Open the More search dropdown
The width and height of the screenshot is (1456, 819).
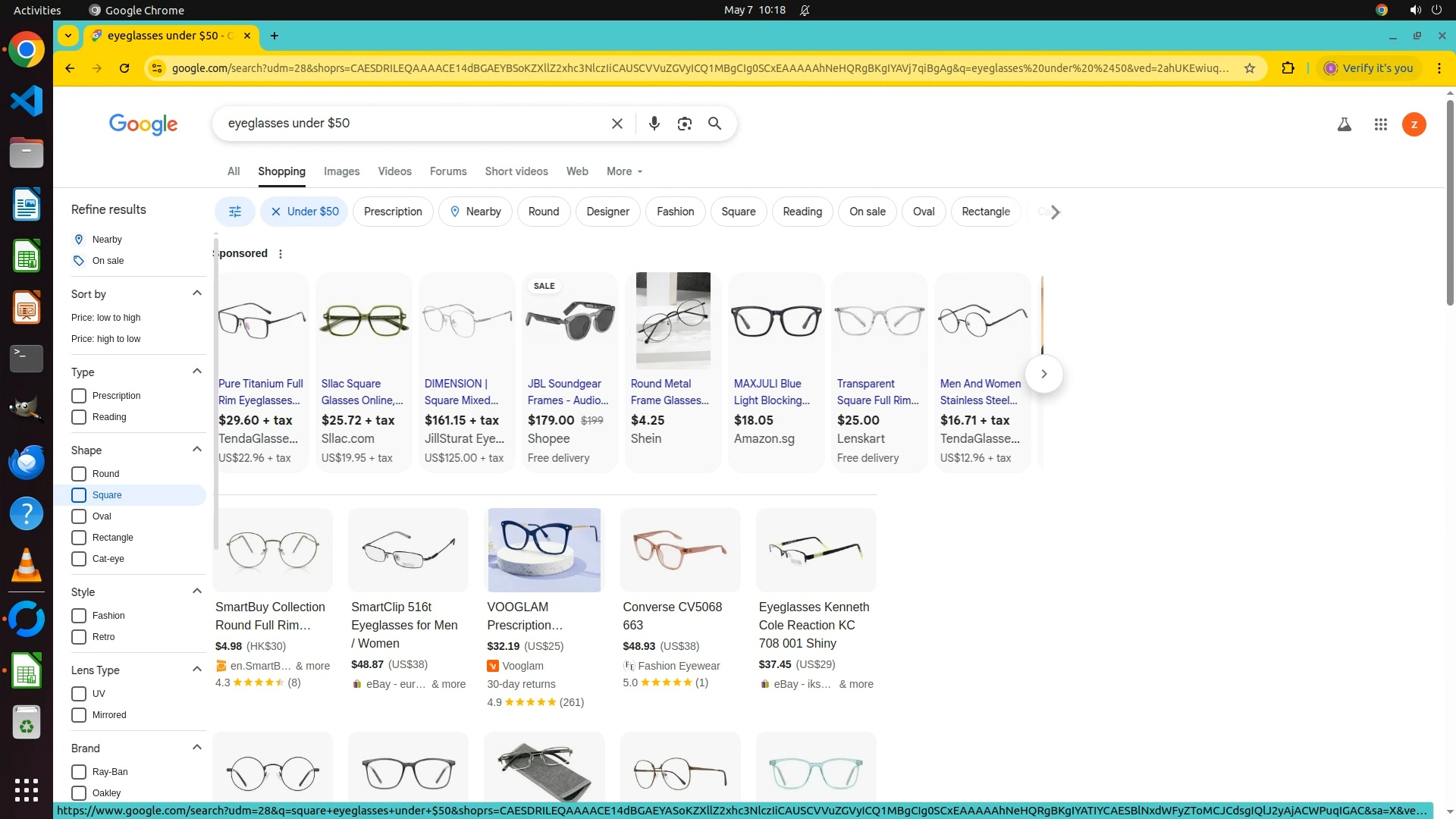(624, 171)
